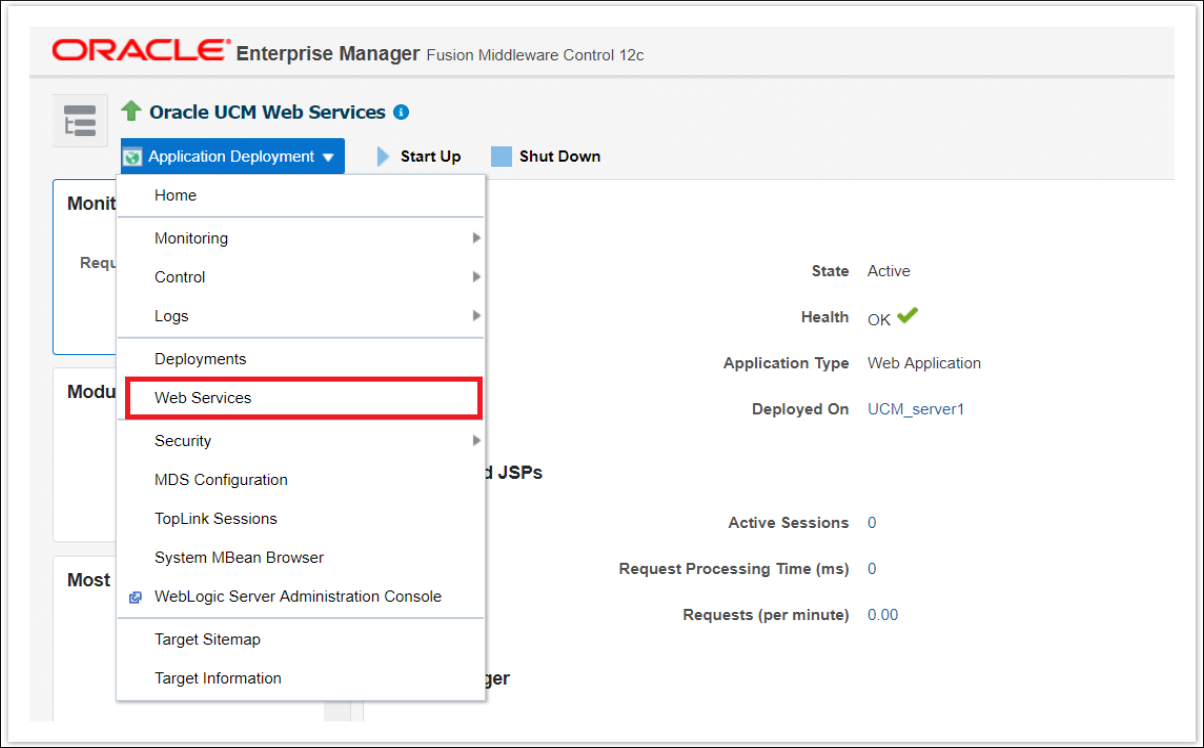The width and height of the screenshot is (1204, 748).
Task: Click the Request Processing Time value 0
Action: coord(872,569)
